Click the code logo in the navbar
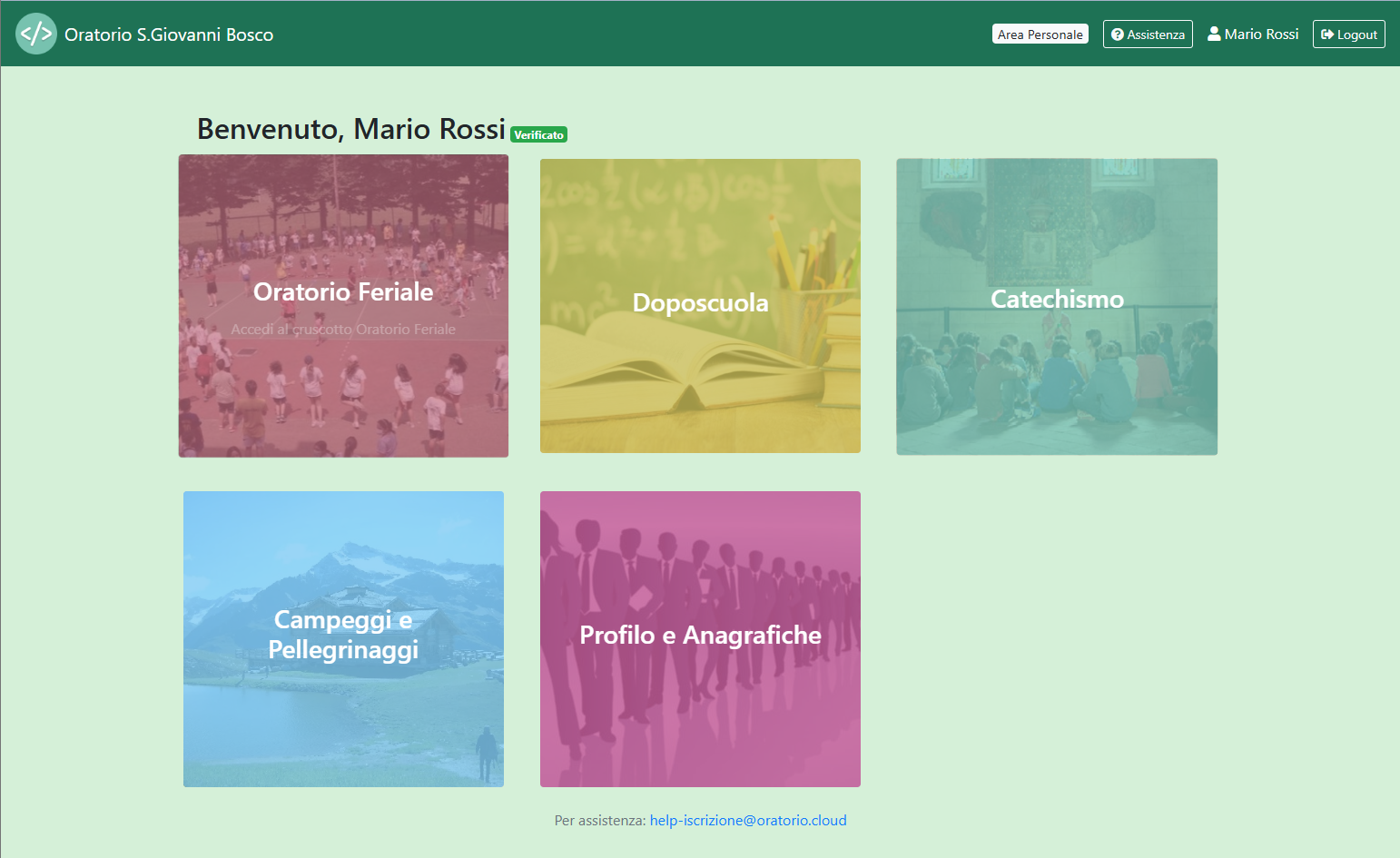1400x858 pixels. click(36, 34)
